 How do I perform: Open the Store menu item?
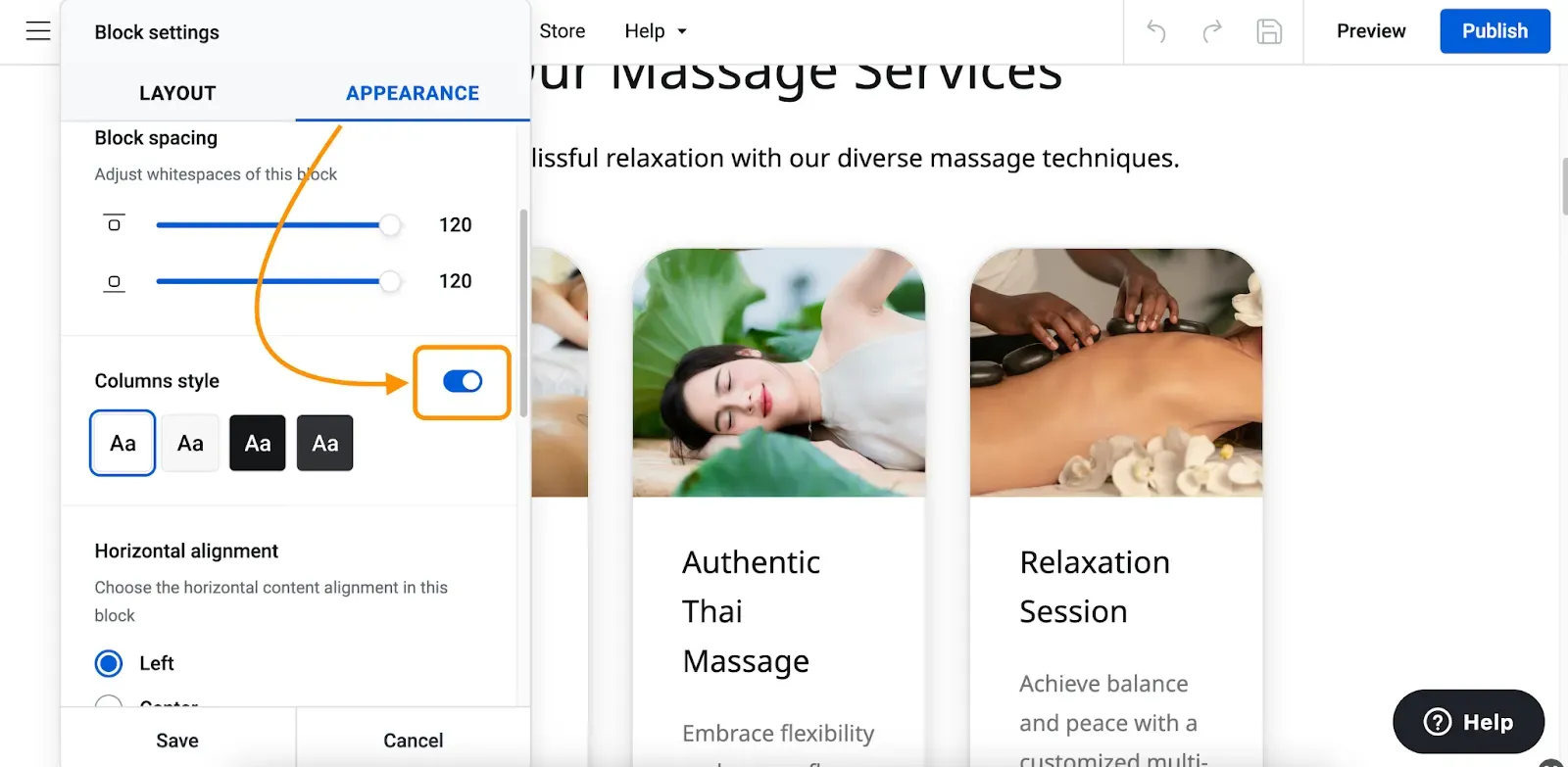tap(563, 31)
